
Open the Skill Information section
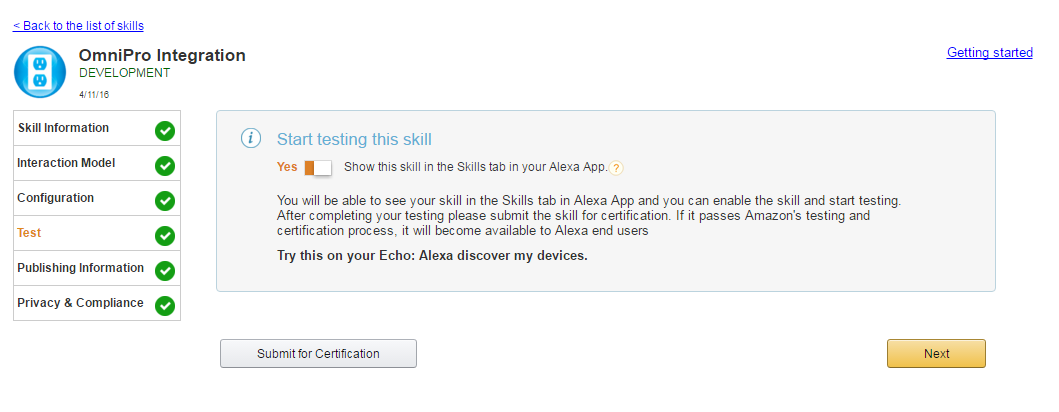pyautogui.click(x=63, y=128)
